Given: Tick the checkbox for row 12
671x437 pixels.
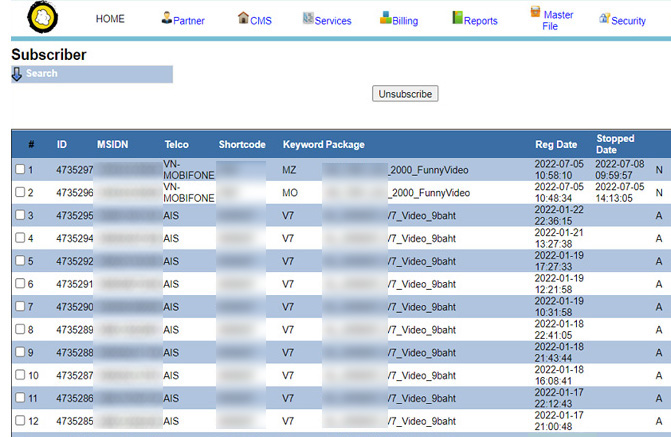Looking at the screenshot, I should tap(20, 420).
